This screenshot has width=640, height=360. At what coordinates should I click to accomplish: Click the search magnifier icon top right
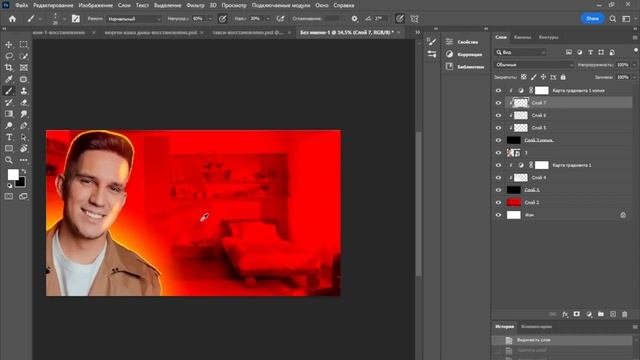(613, 19)
